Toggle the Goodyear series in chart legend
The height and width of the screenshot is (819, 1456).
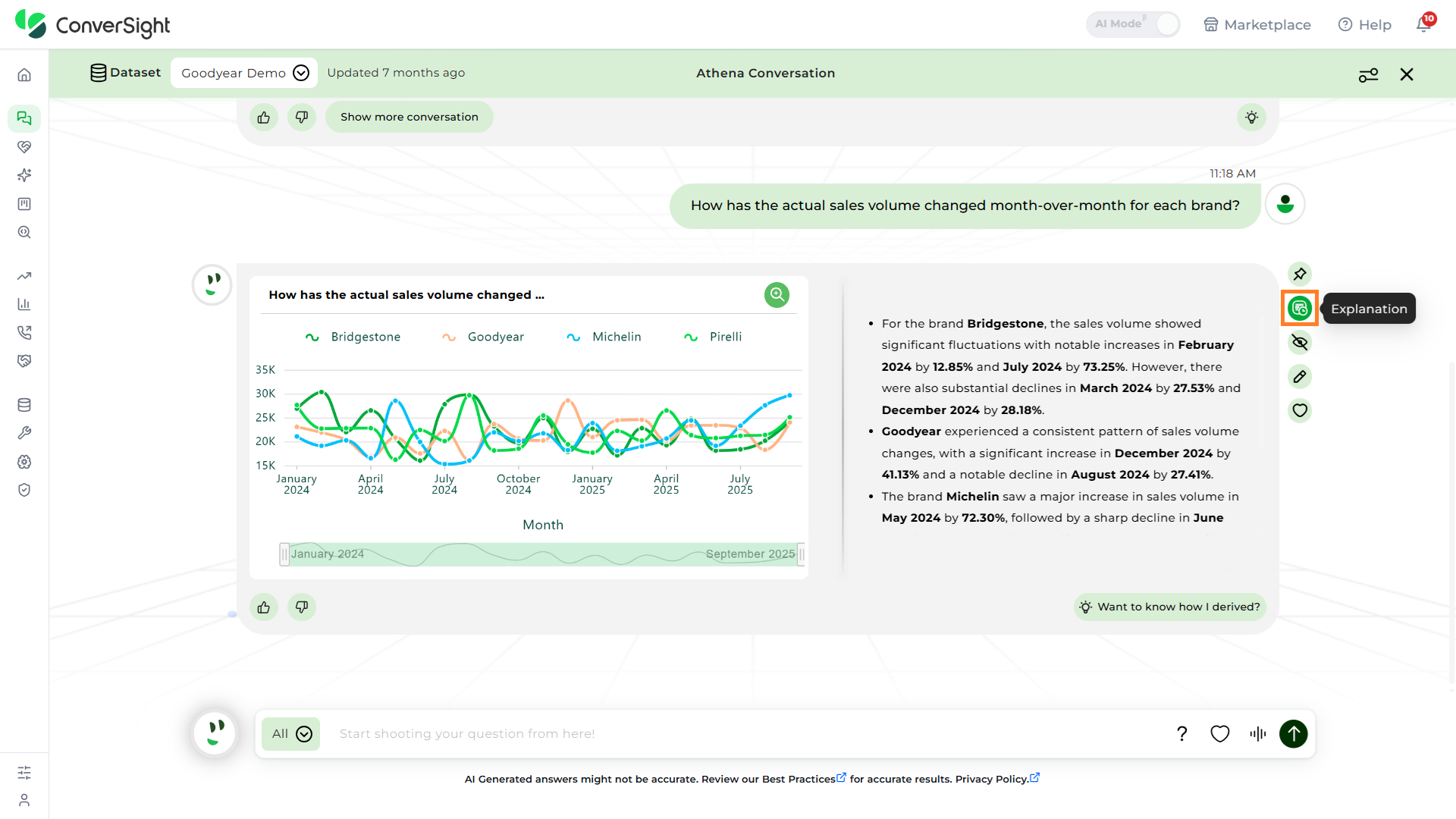(483, 337)
